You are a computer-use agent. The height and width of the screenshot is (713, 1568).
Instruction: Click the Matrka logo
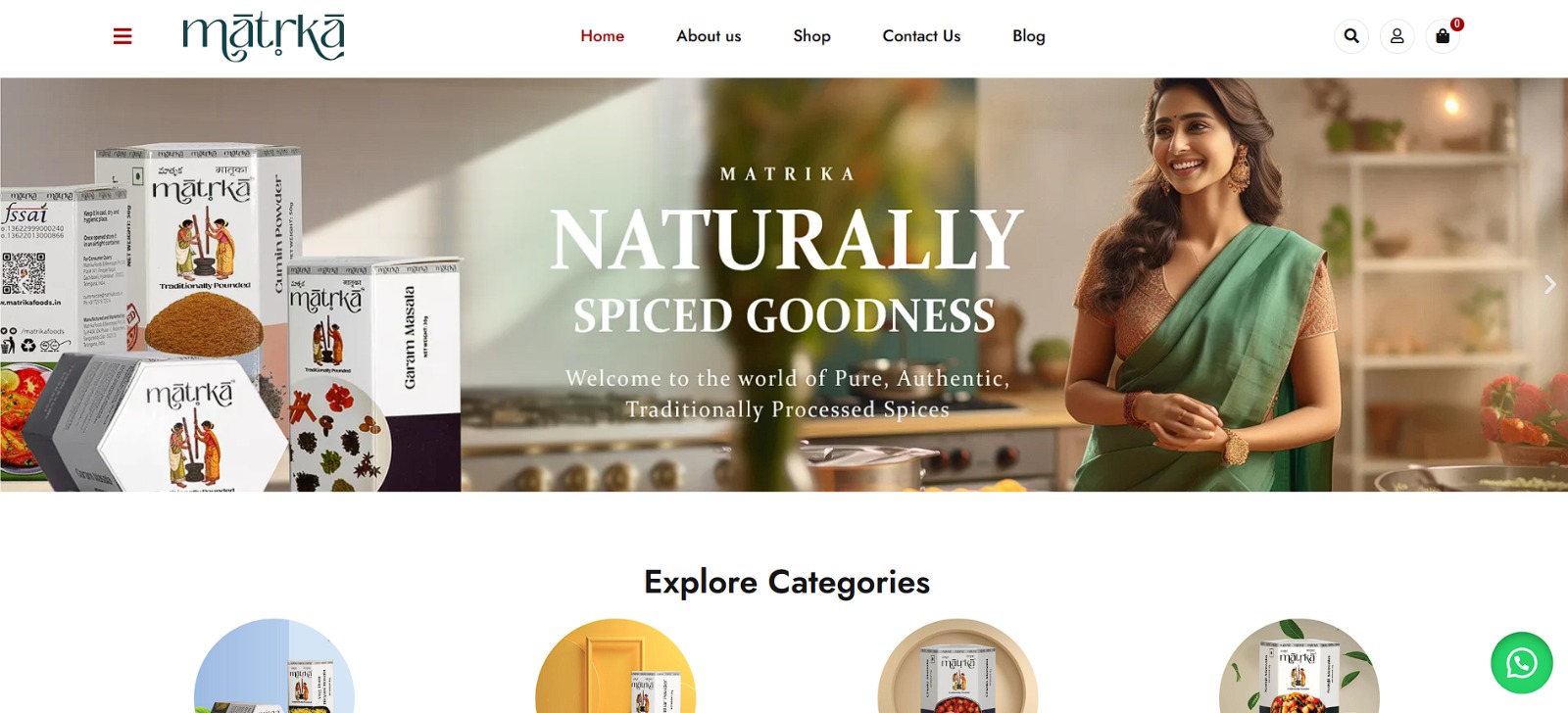[264, 36]
